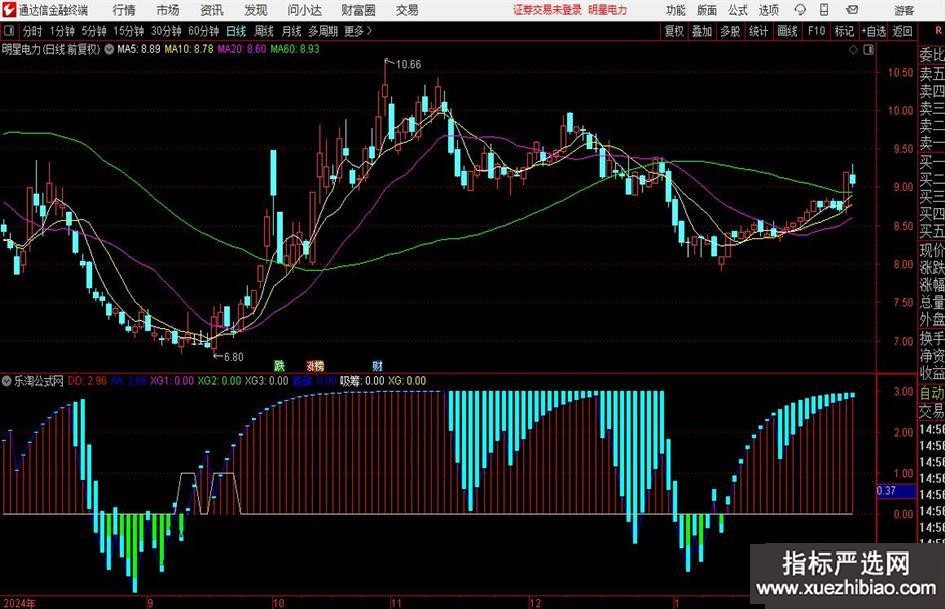Click the 6.80 low price annotation
The width and height of the screenshot is (945, 609).
click(x=233, y=357)
